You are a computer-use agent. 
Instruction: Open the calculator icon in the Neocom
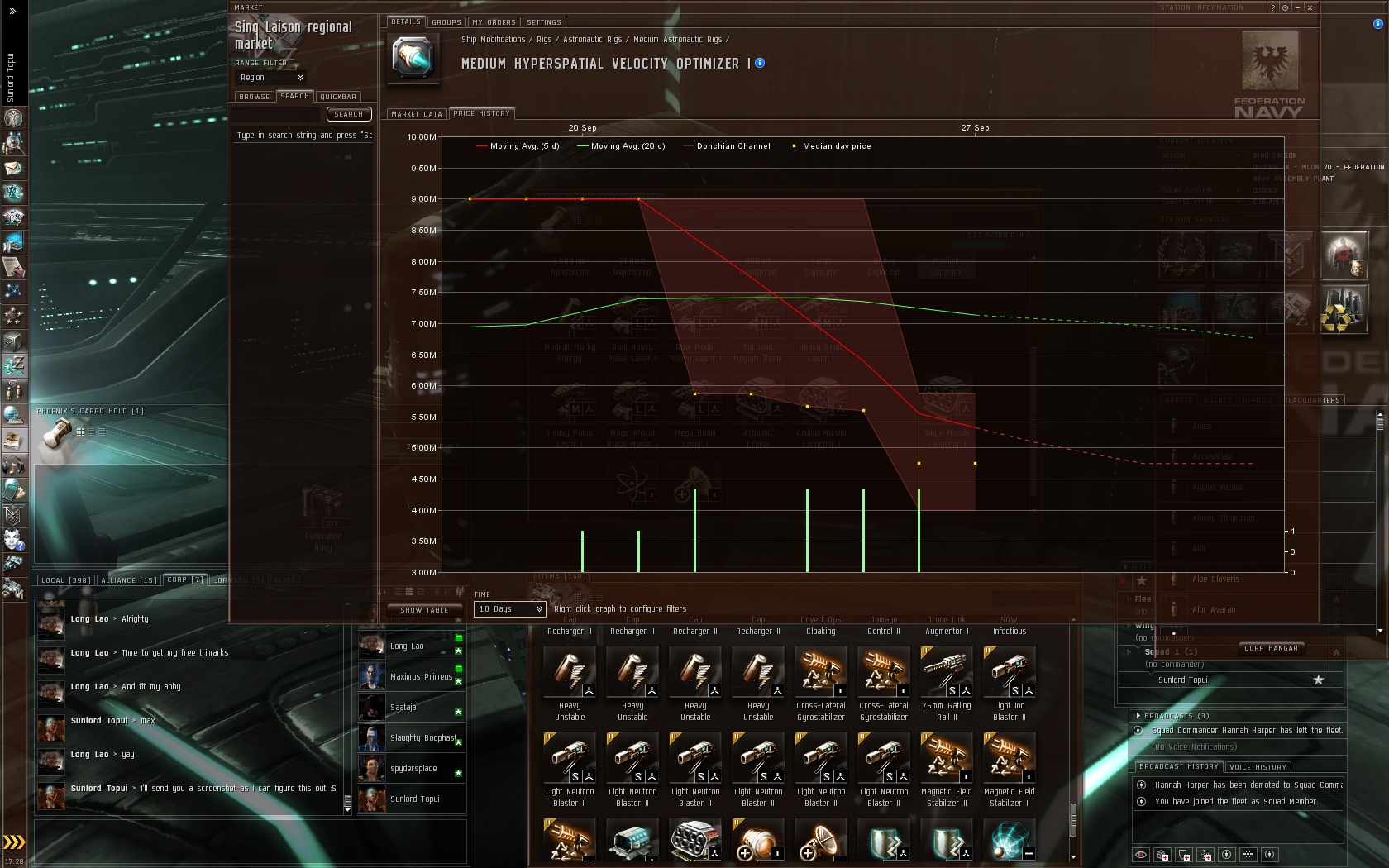point(13,489)
